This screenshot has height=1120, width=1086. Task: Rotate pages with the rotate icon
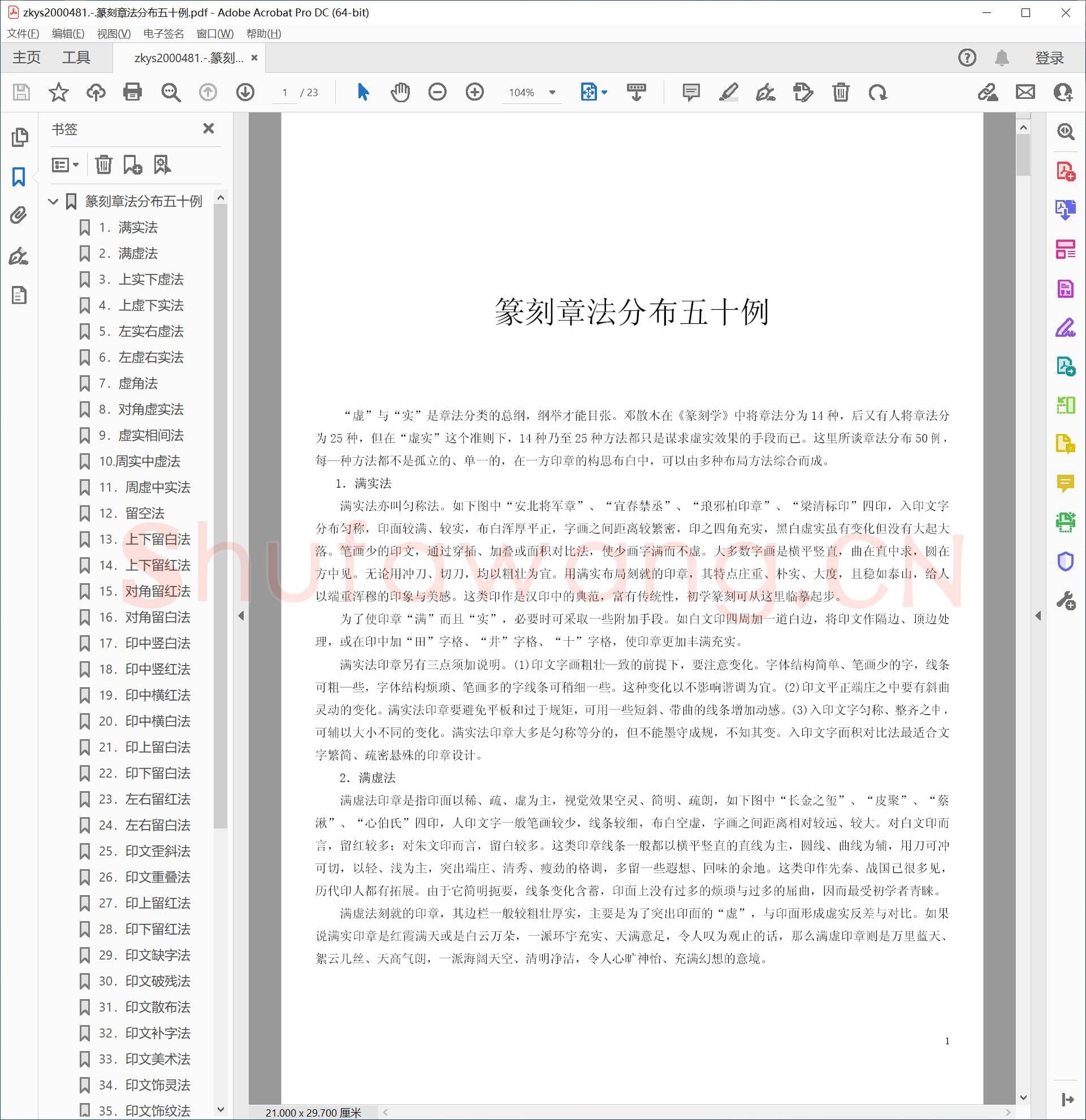879,92
